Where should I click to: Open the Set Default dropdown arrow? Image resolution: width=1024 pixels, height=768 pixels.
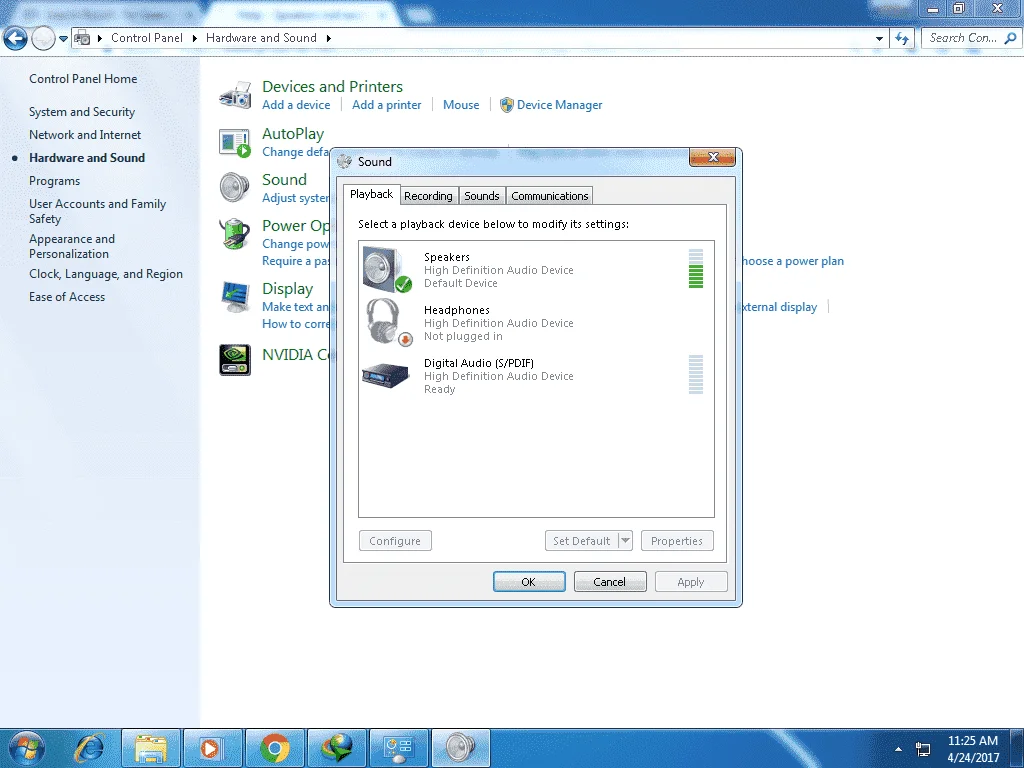pos(626,541)
